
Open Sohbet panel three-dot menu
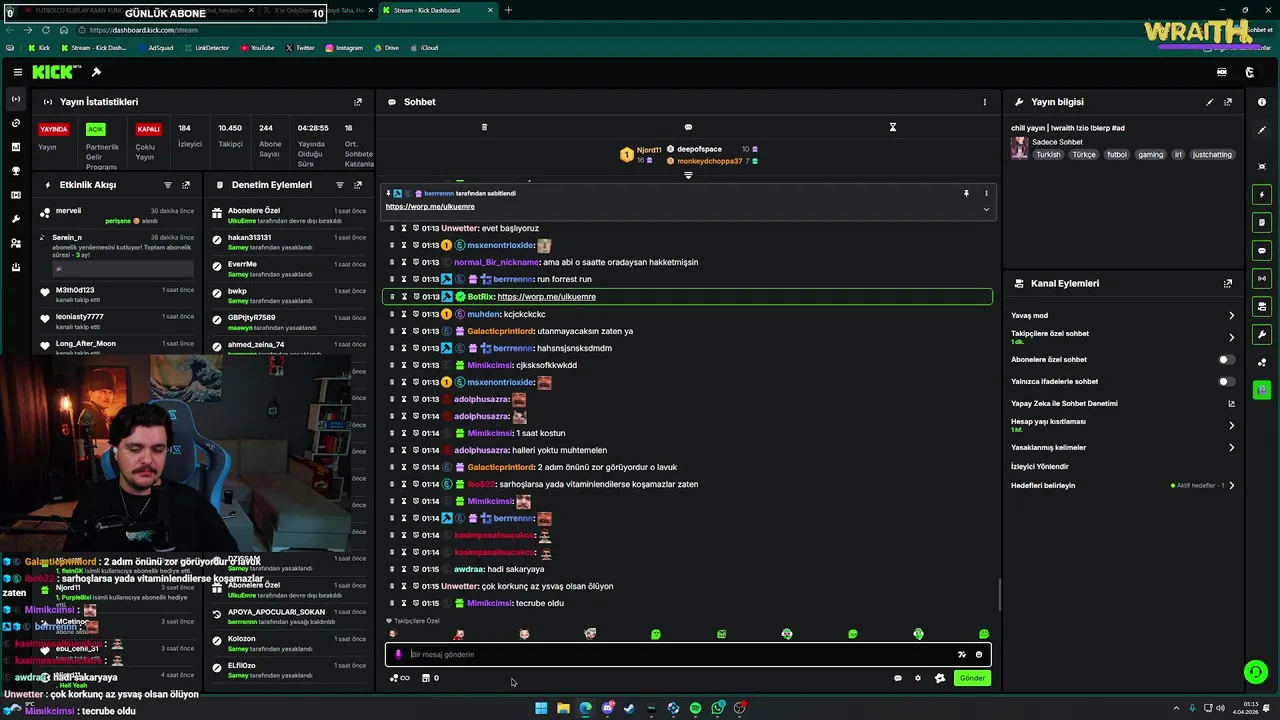[x=984, y=102]
